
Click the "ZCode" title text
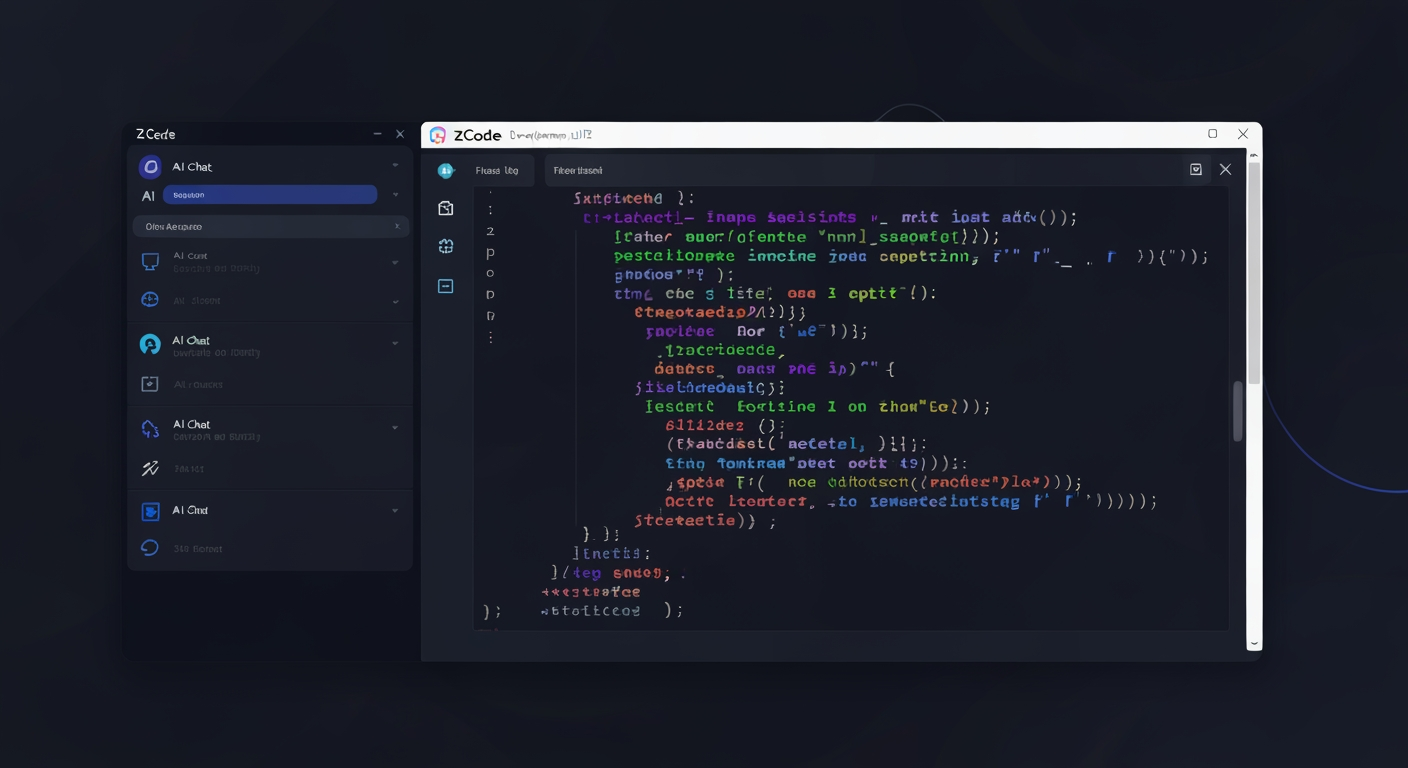[x=477, y=135]
